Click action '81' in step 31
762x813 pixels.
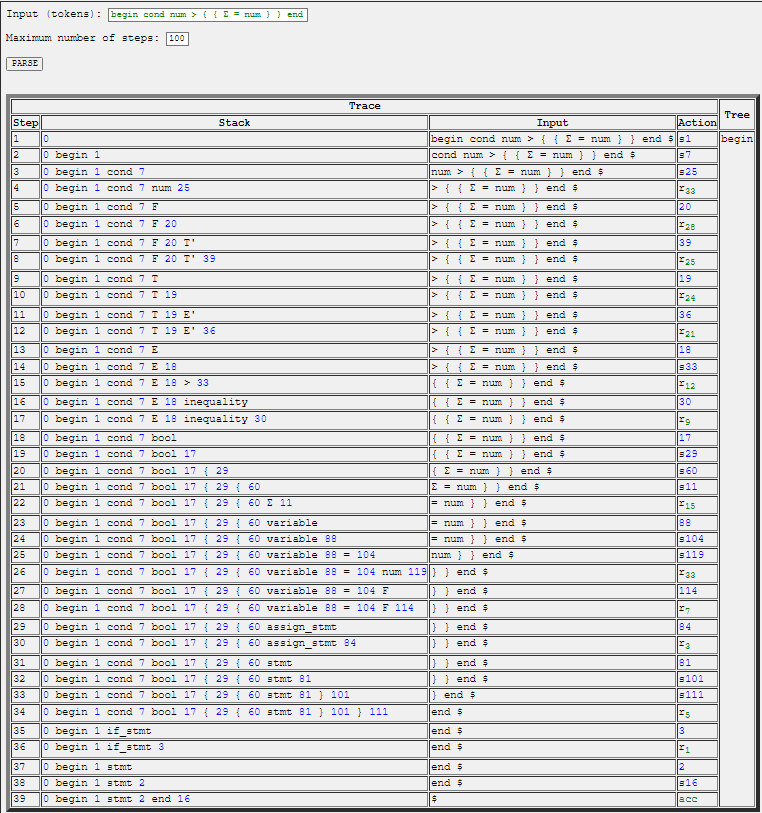(x=697, y=663)
